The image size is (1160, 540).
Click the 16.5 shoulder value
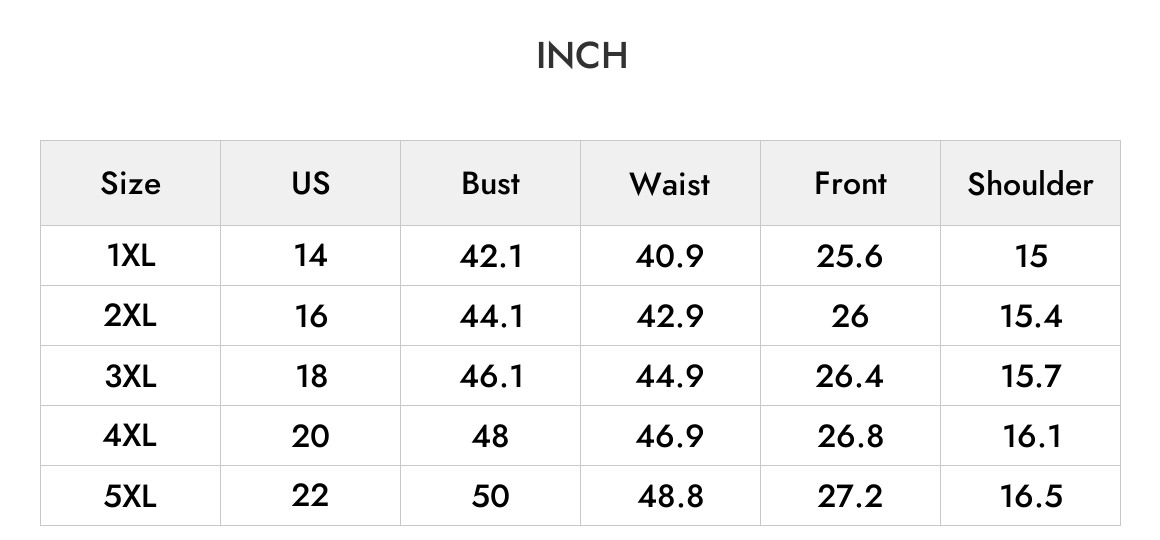pos(1031,496)
